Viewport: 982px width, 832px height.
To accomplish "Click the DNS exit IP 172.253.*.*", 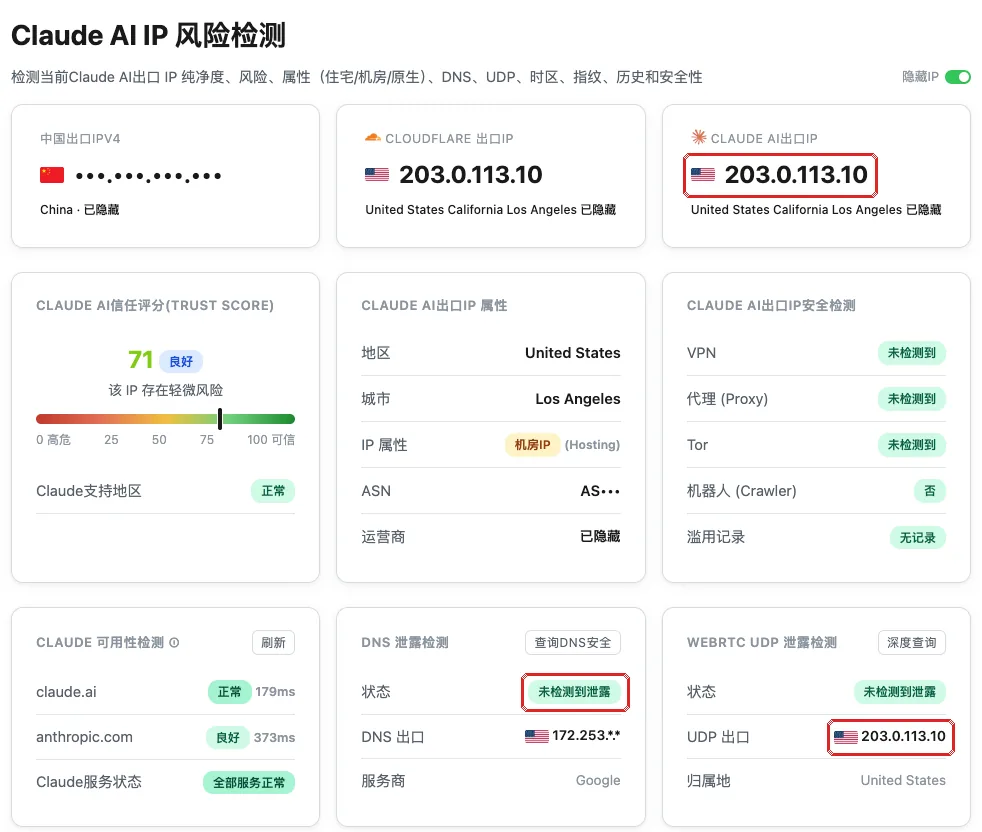I will tap(586, 736).
